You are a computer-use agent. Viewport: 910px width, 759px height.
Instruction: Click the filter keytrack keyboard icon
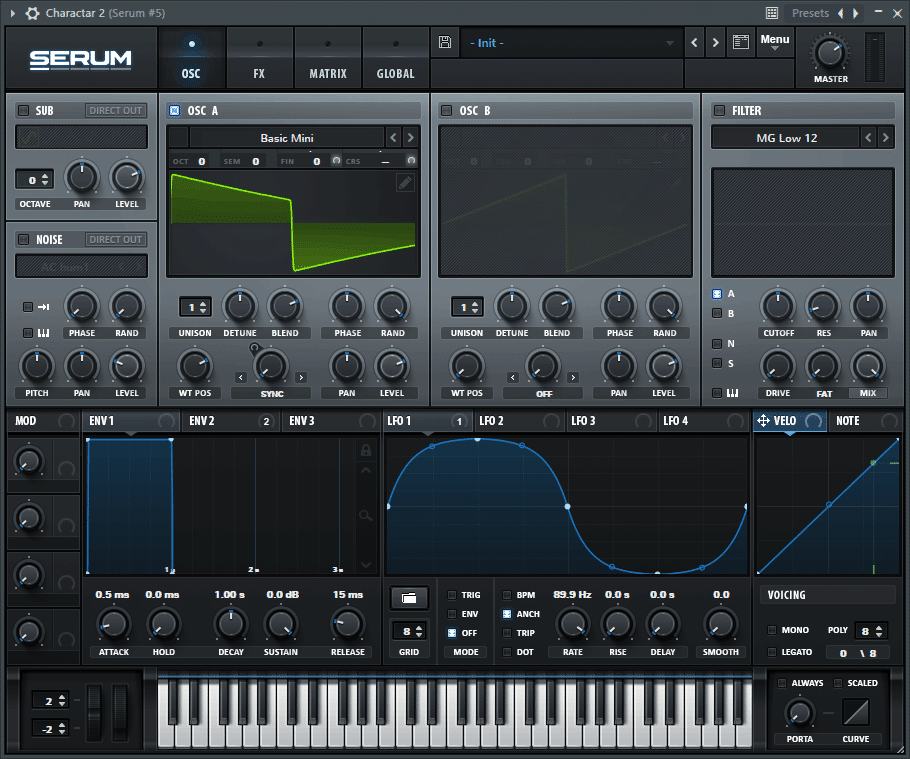point(732,393)
